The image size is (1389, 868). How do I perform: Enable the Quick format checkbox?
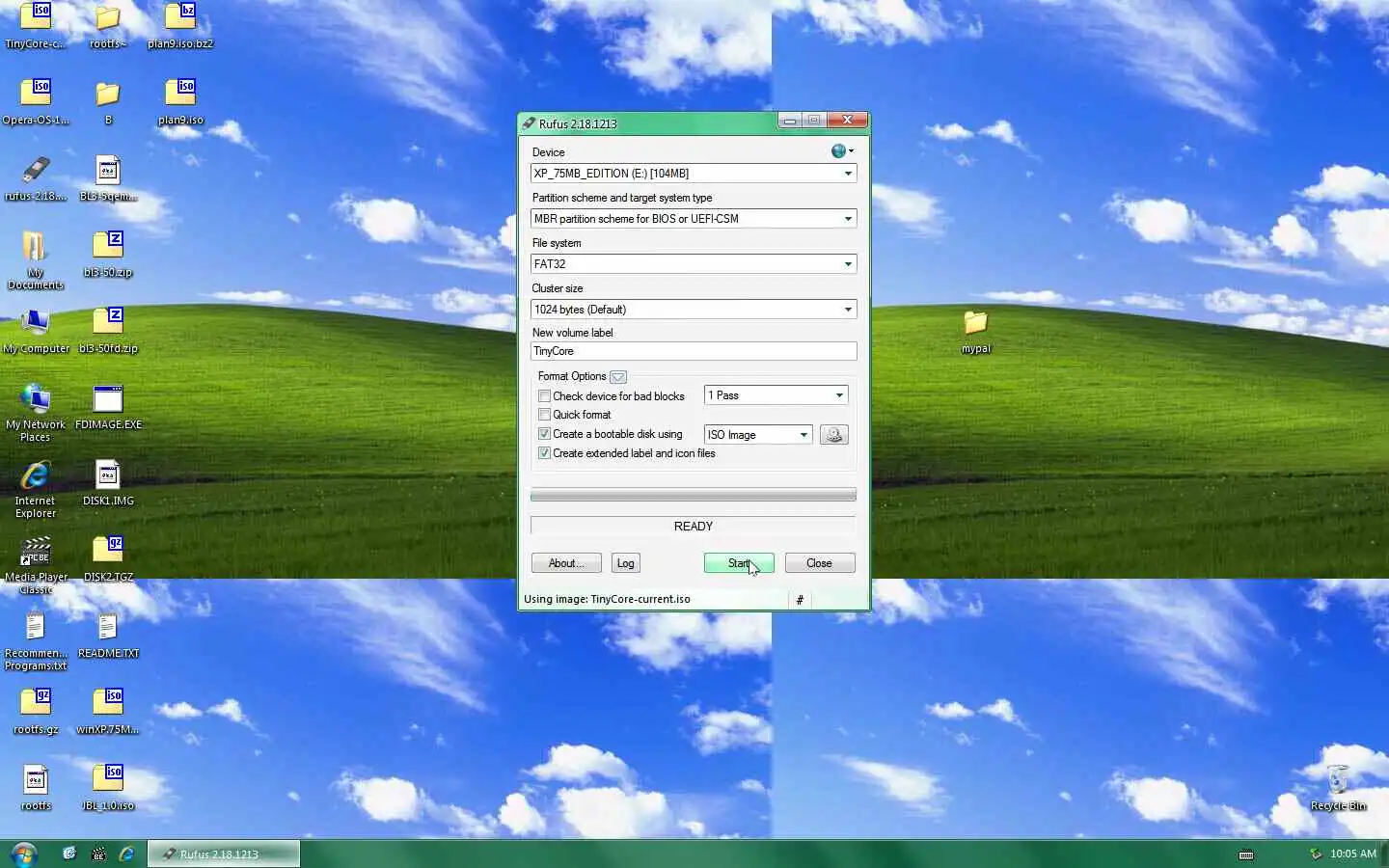click(544, 415)
